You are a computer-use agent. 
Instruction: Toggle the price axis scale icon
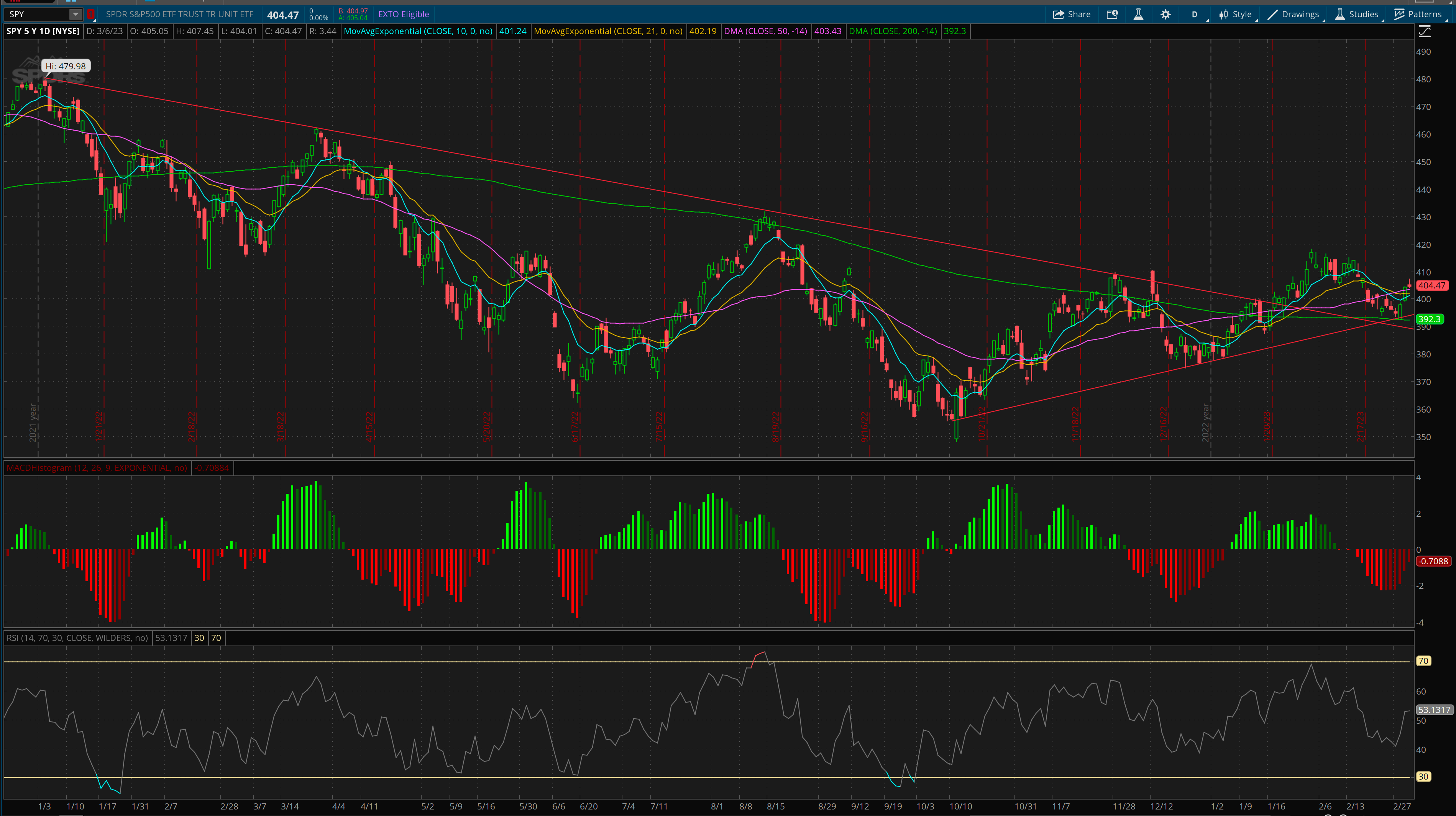tap(1425, 32)
